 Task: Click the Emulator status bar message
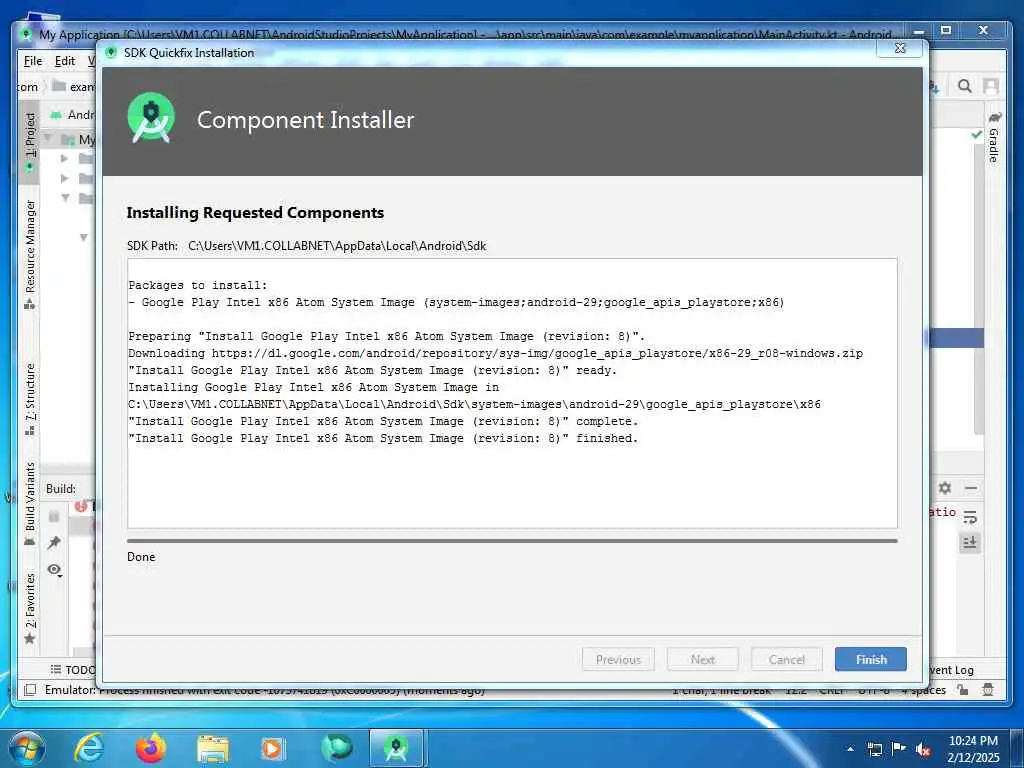click(264, 690)
